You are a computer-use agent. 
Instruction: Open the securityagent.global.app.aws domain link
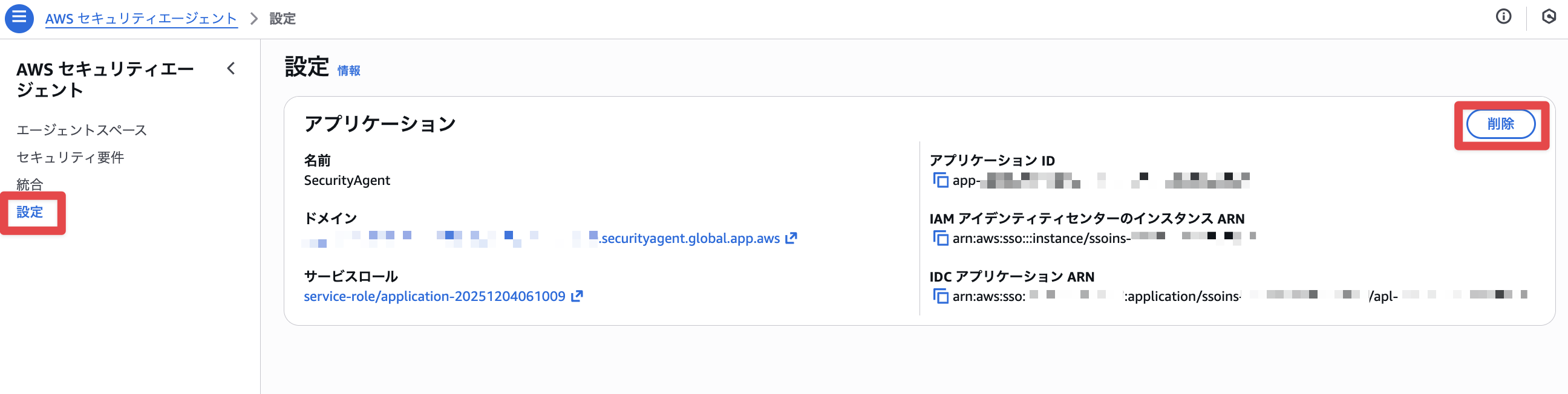click(x=690, y=238)
